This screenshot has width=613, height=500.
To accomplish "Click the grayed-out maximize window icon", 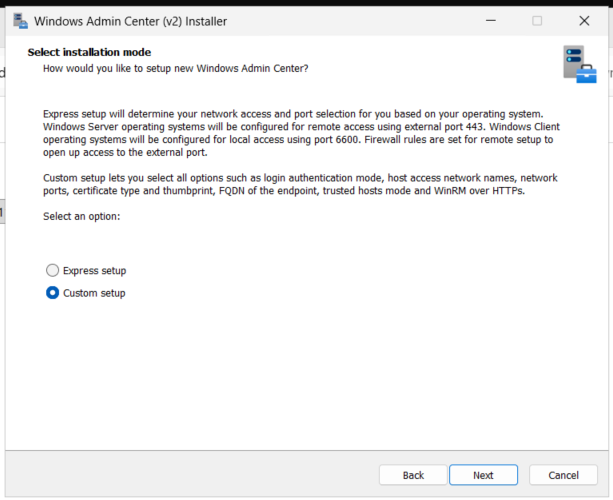I will click(x=537, y=21).
